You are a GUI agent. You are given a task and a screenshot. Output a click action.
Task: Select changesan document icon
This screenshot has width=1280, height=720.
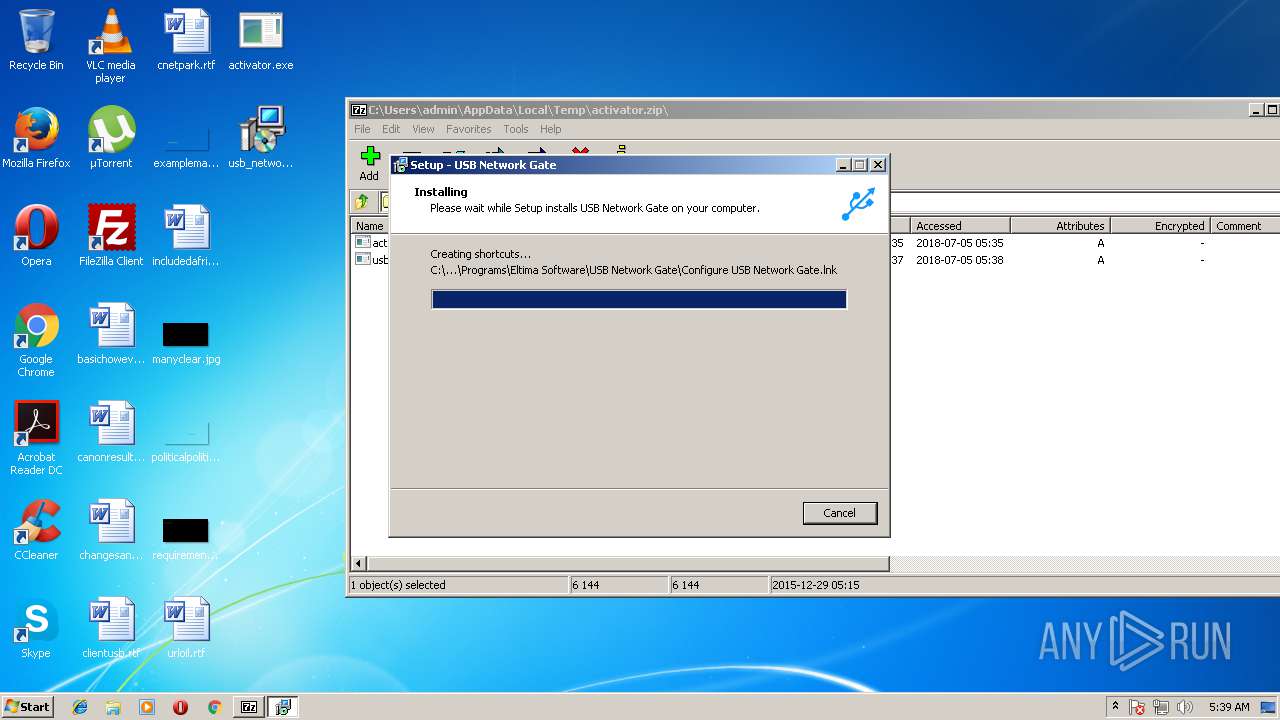point(110,531)
